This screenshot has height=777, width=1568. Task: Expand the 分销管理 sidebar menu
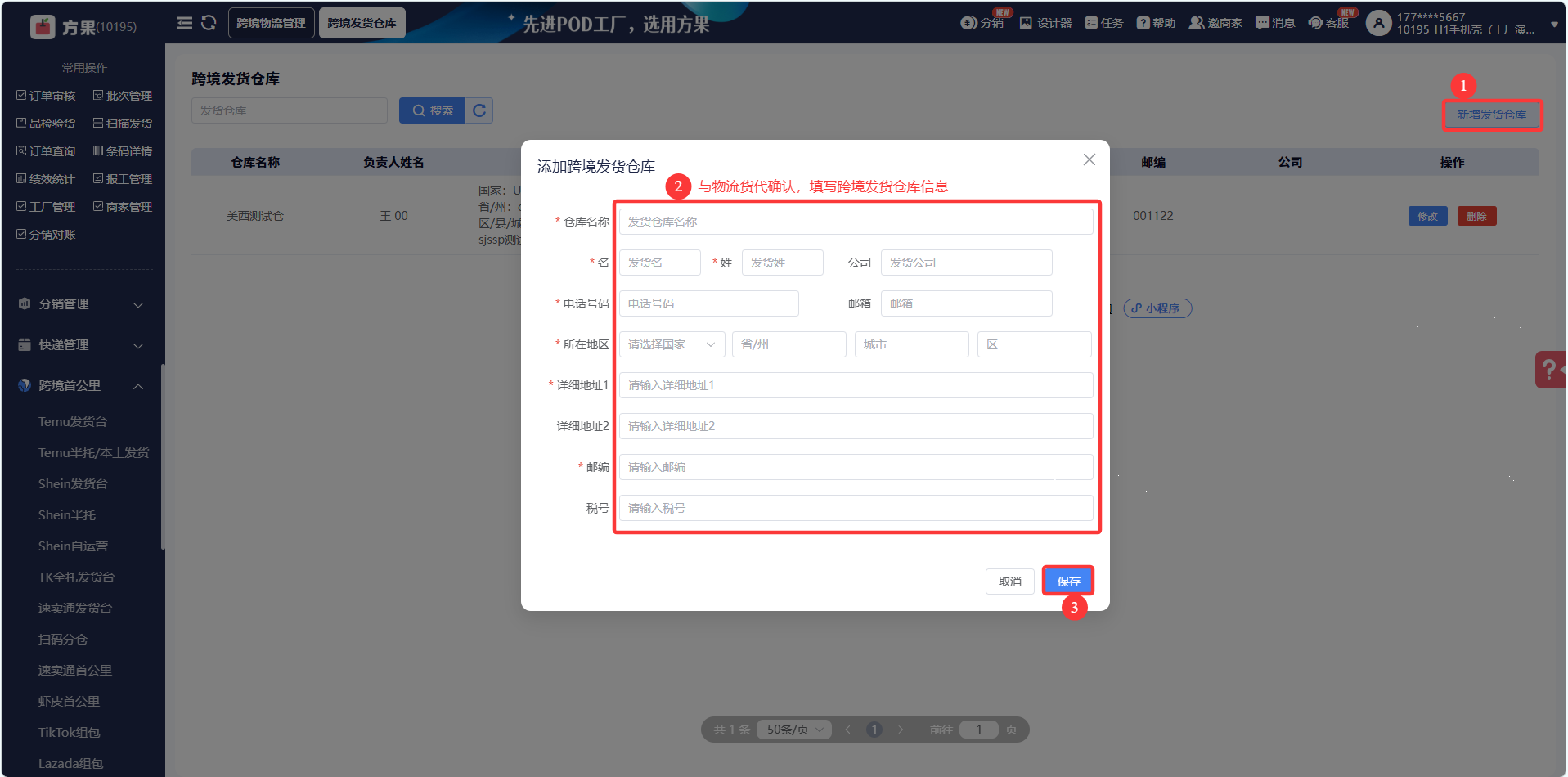[82, 304]
